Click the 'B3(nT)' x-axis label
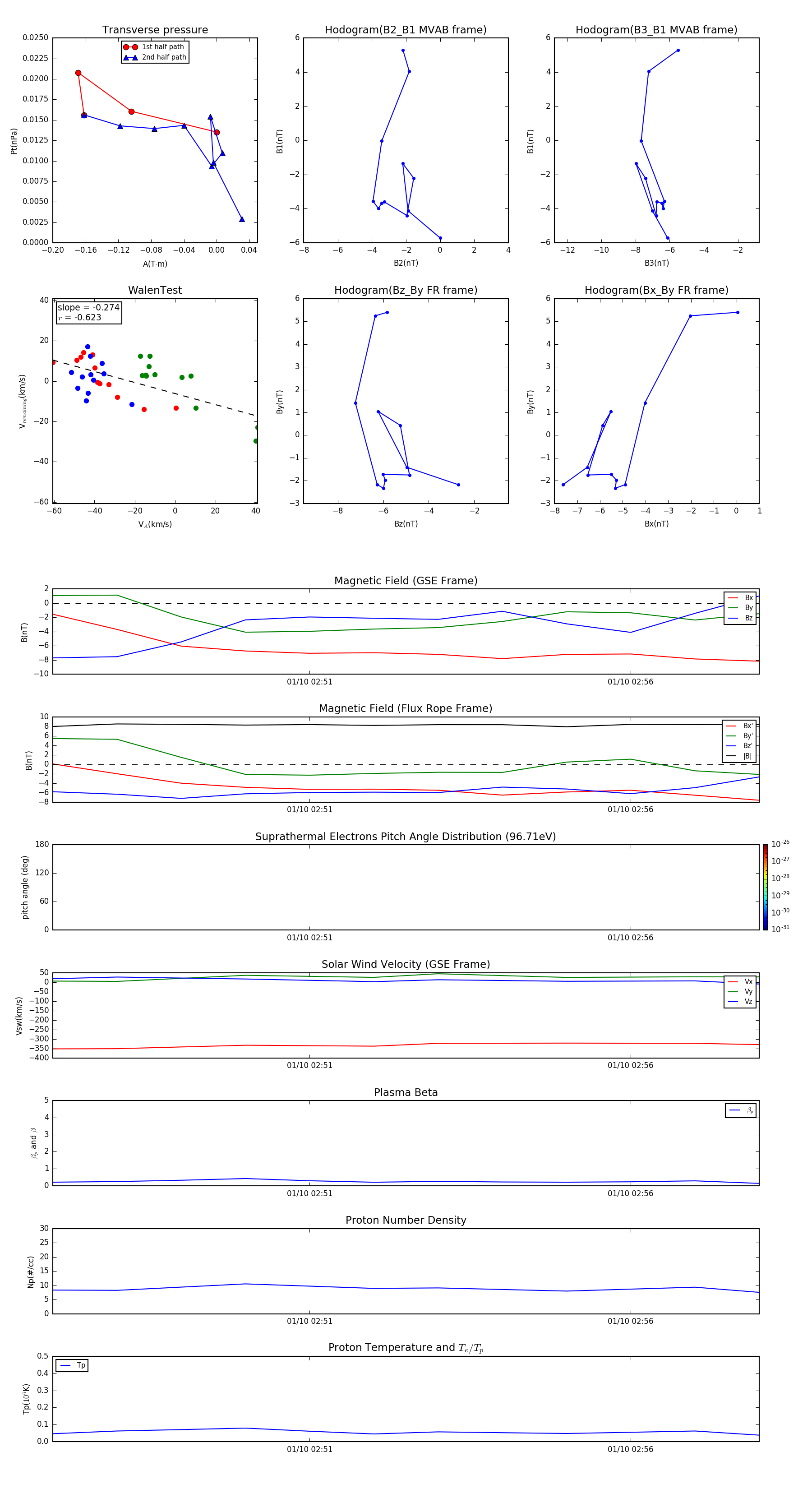The image size is (812, 1489). [656, 263]
